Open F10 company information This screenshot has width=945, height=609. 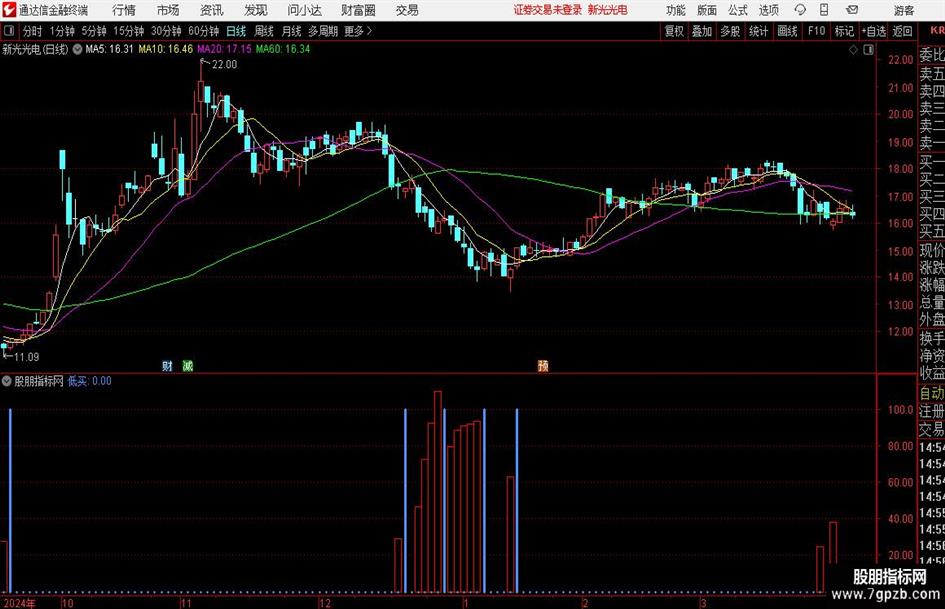click(816, 31)
